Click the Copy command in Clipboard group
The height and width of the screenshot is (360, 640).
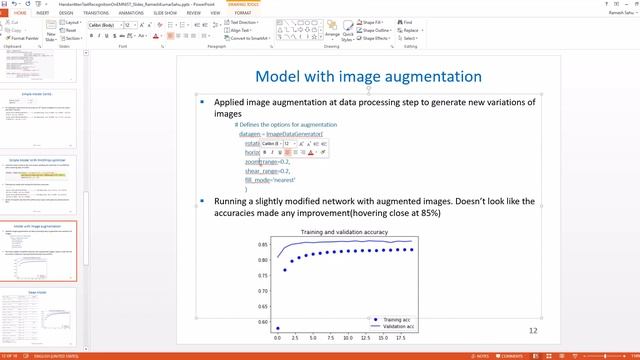tap(13, 30)
